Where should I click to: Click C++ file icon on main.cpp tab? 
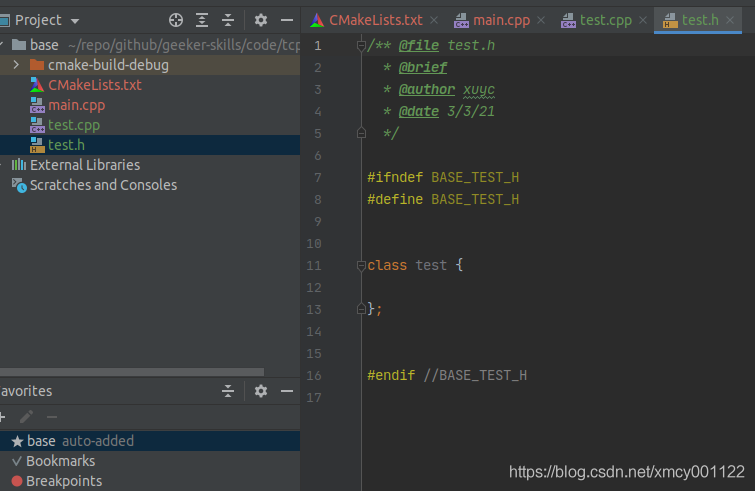(x=461, y=20)
